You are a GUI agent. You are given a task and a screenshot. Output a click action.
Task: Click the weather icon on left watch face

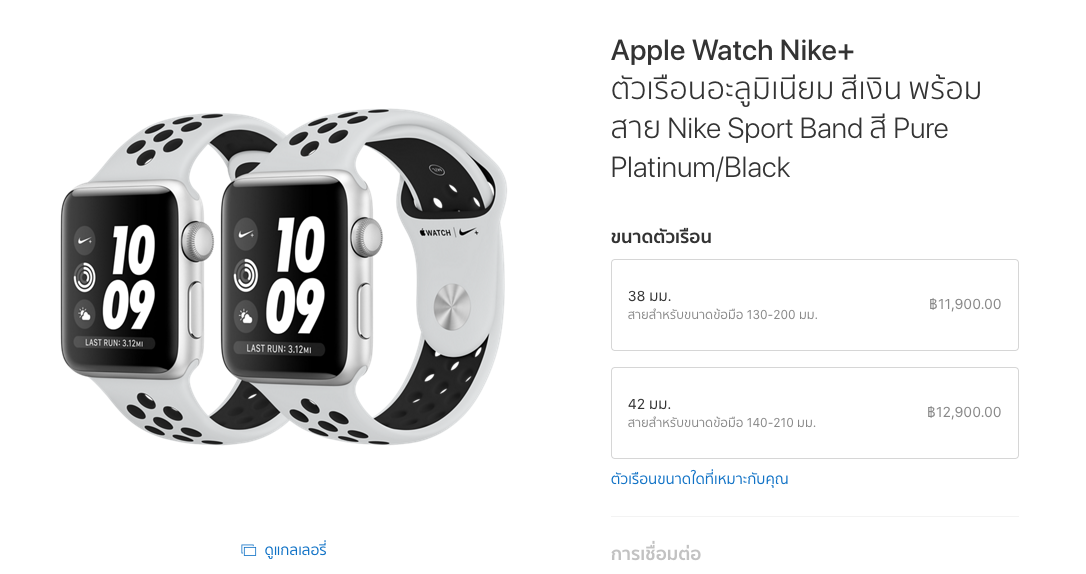pyautogui.click(x=84, y=315)
